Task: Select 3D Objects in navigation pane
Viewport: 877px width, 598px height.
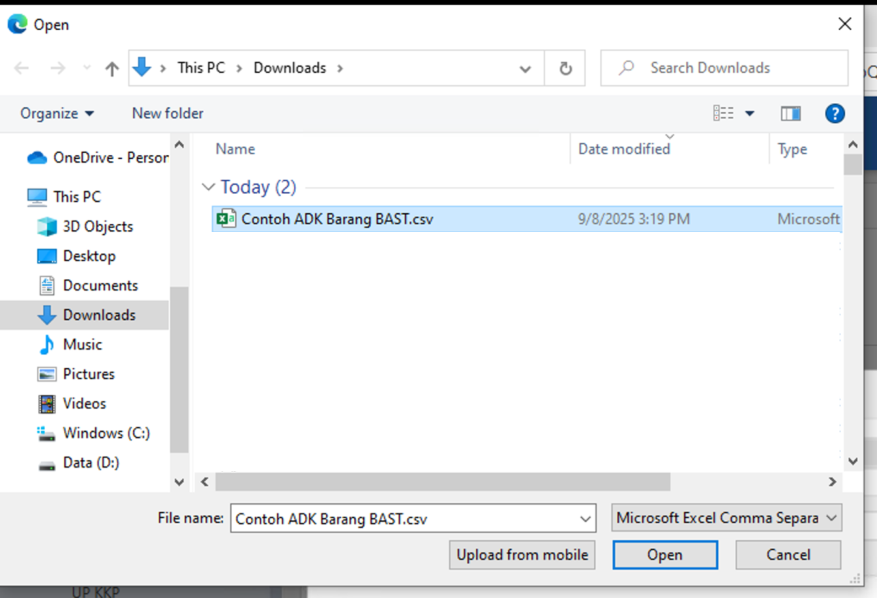Action: tap(97, 227)
